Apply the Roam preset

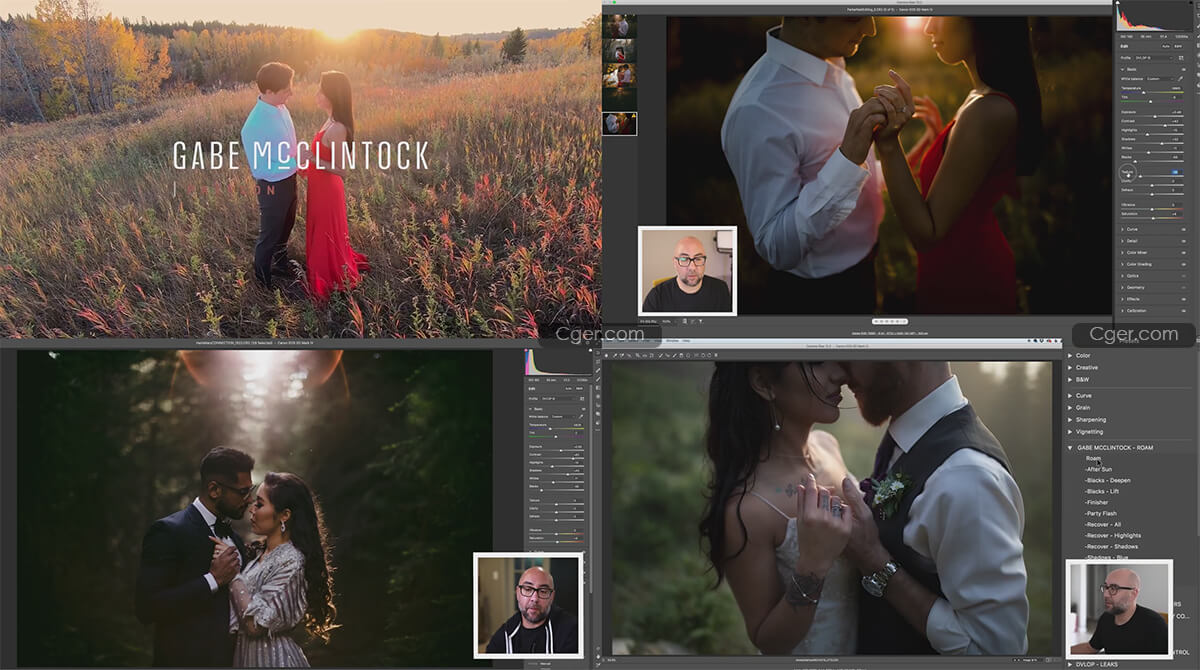pyautogui.click(x=1094, y=459)
